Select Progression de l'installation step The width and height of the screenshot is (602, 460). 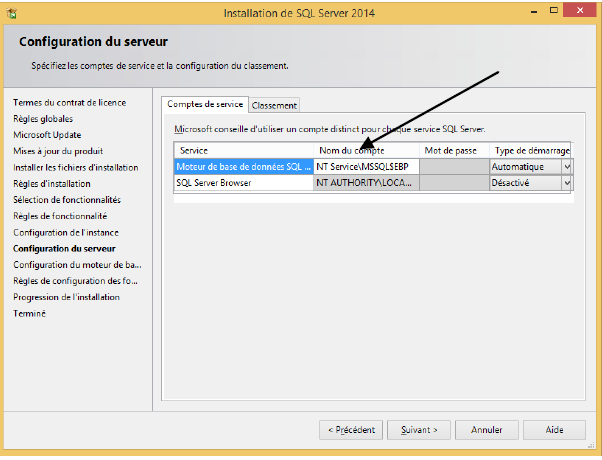tap(66, 297)
